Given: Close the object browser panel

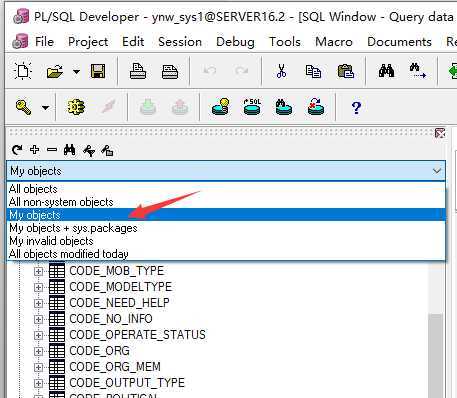Looking at the screenshot, I should coord(440,133).
